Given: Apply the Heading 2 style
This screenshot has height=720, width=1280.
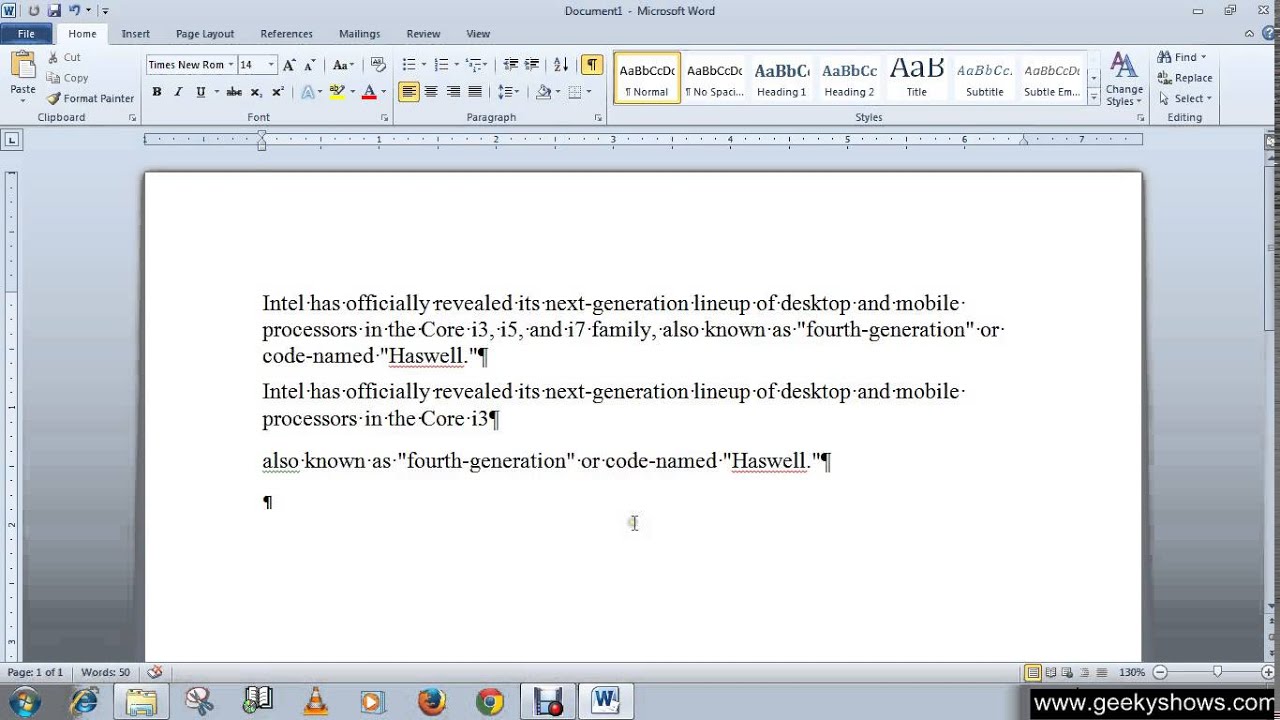Looking at the screenshot, I should click(850, 79).
